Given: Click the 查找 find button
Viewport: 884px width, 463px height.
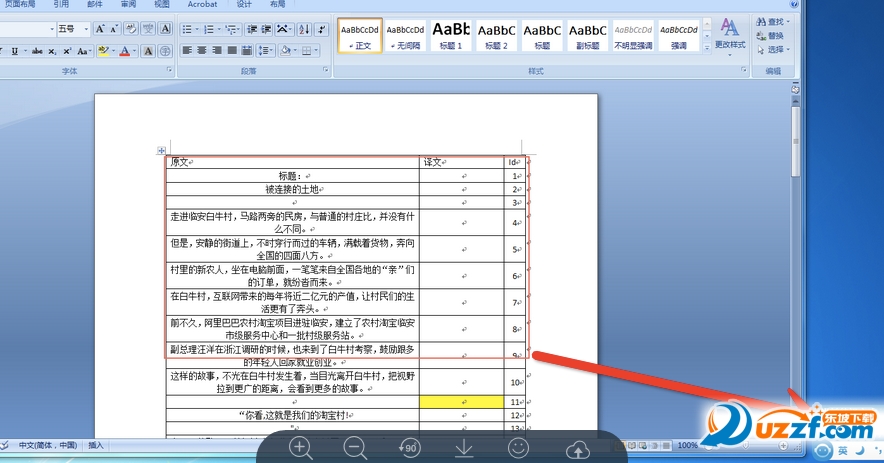Looking at the screenshot, I should 772,22.
